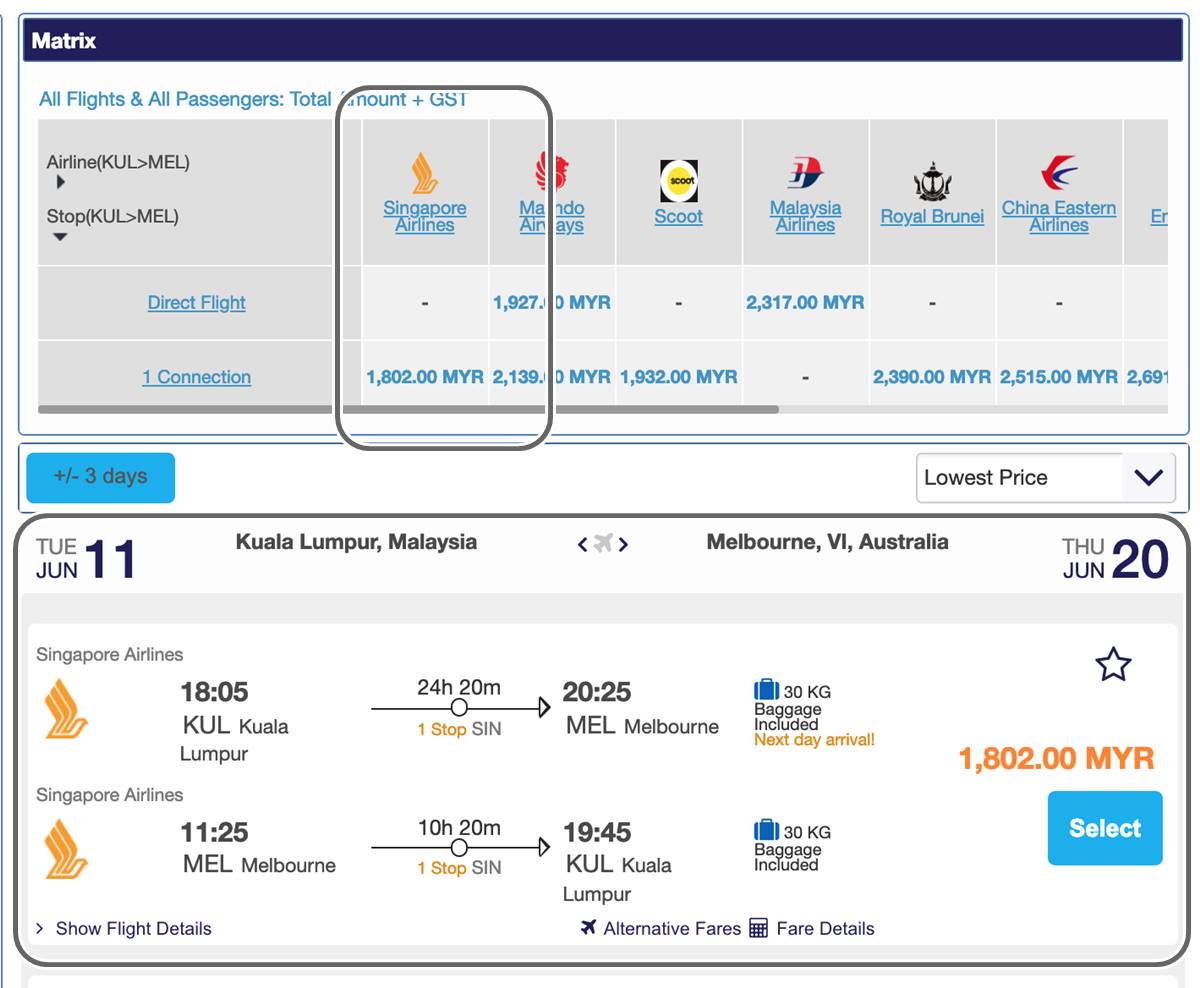Collapse the Stop(KUL>MEL) triangle arrow
The image size is (1200, 988).
(x=60, y=237)
